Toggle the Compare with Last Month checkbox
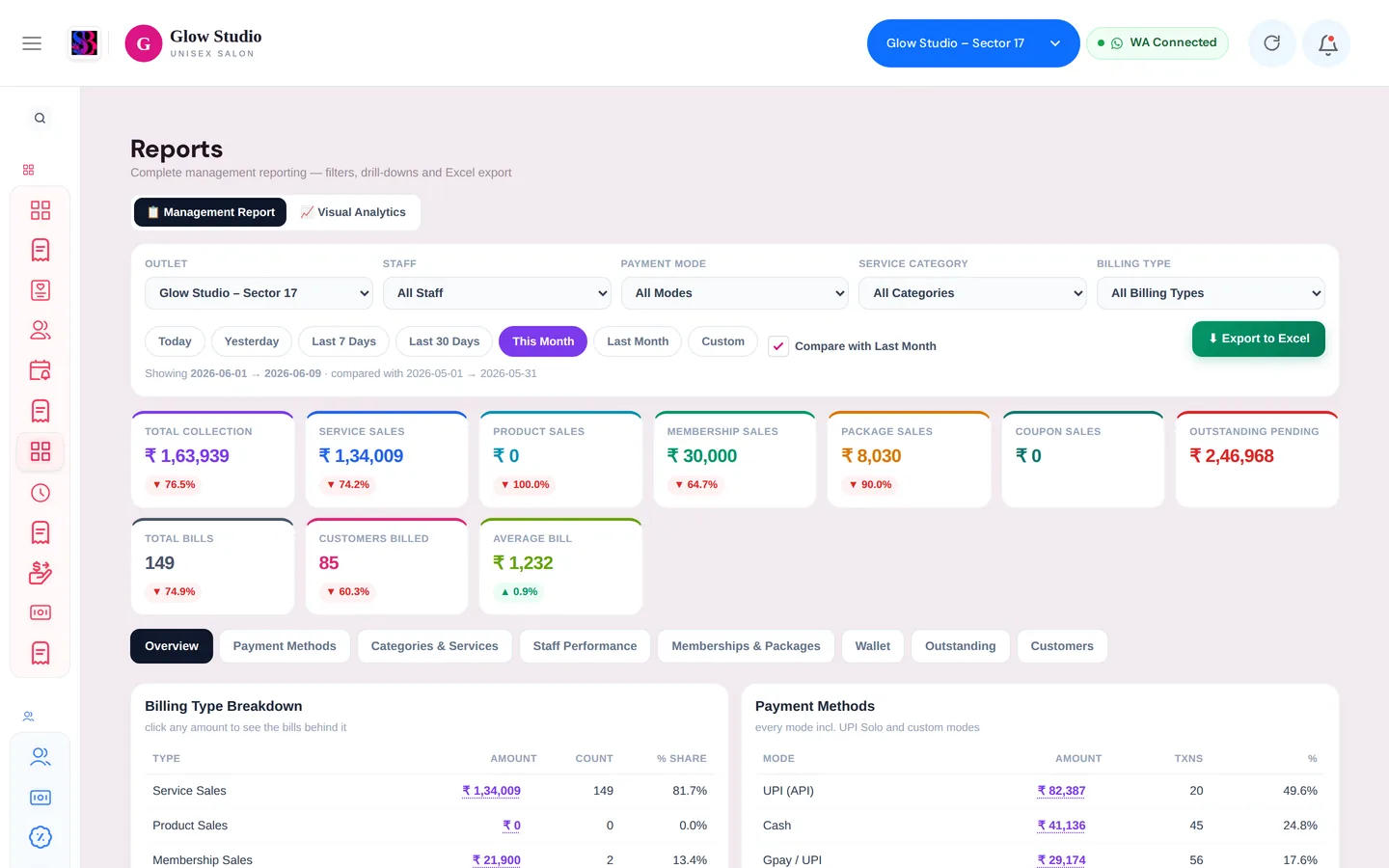1389x868 pixels. click(778, 346)
